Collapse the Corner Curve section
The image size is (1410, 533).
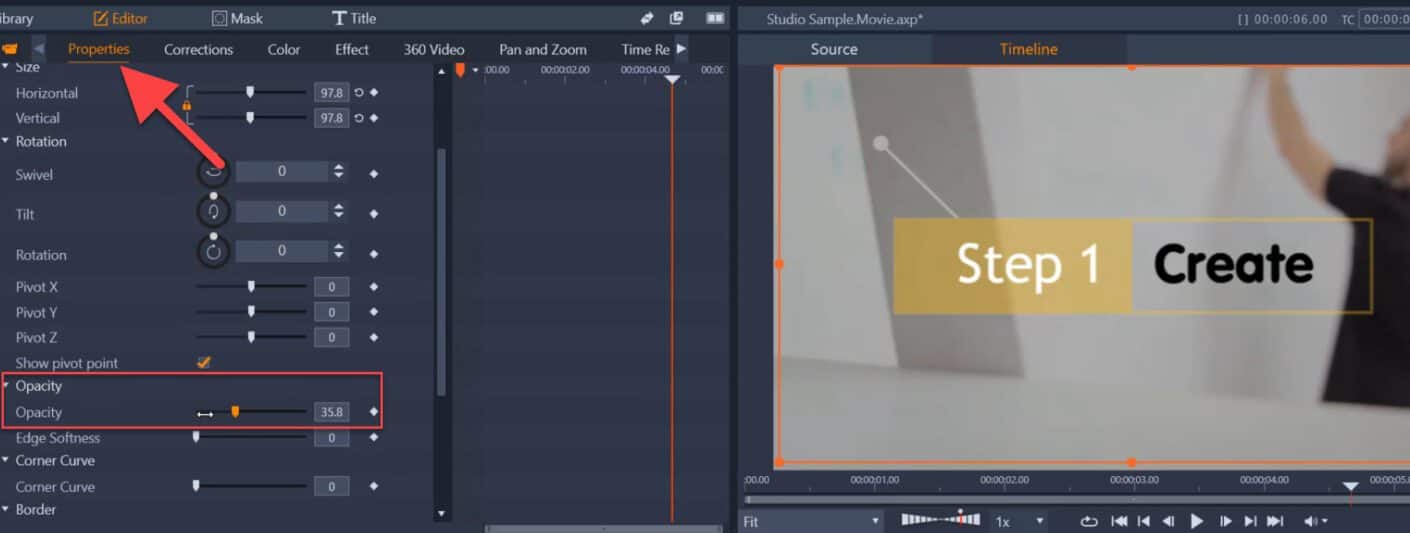tap(5, 461)
